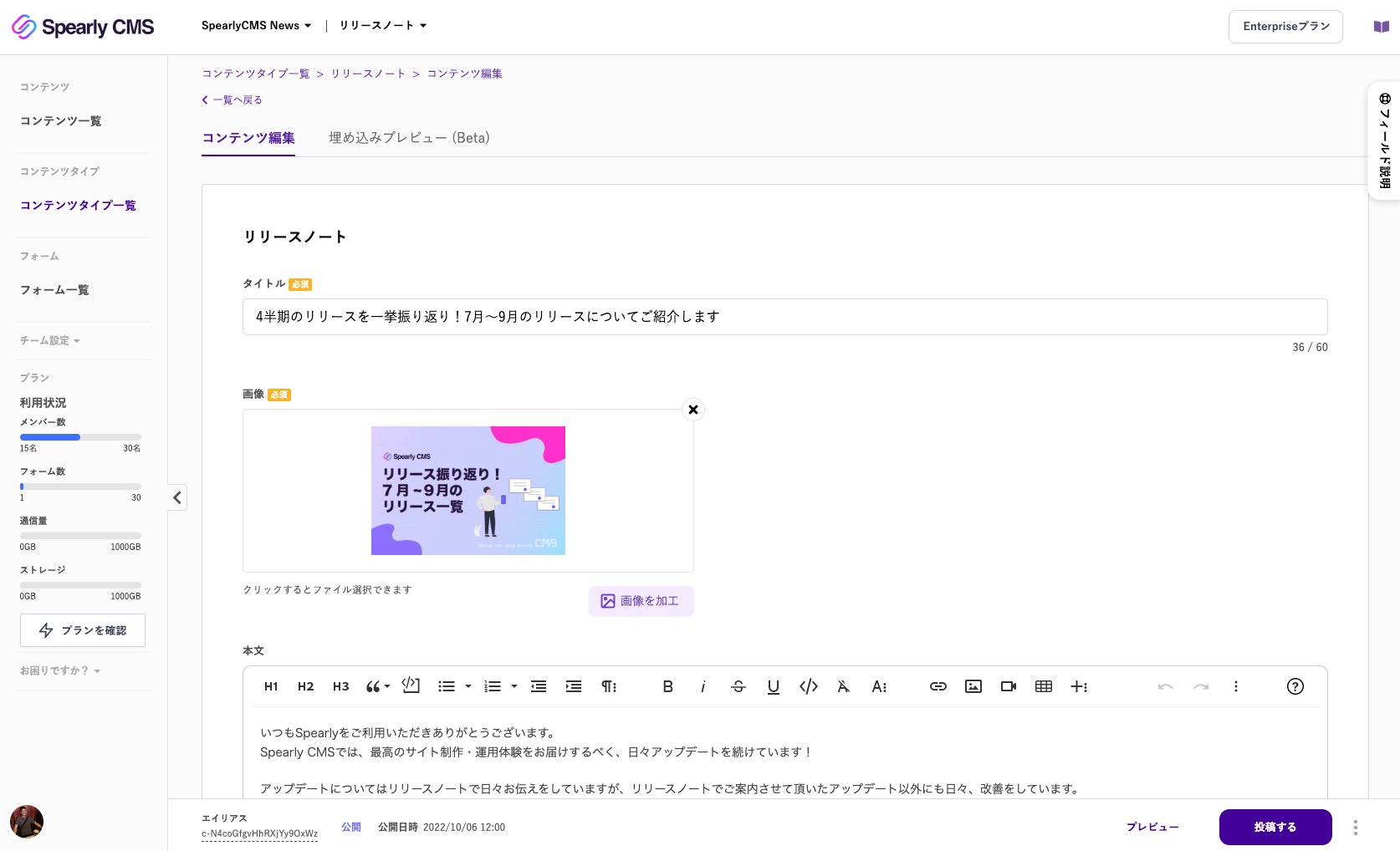Viewport: 1400px width, 851px height.
Task: Expand the チーム設定 sidebar section
Action: pos(50,340)
